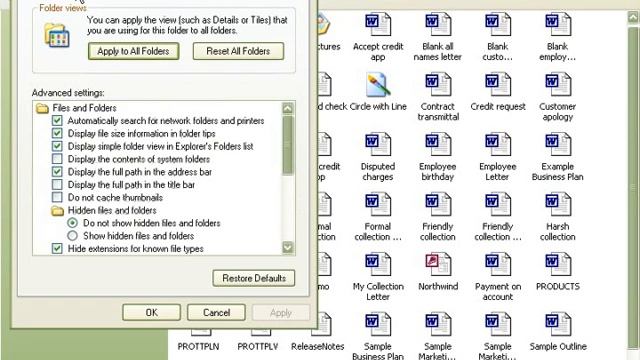This screenshot has width=640, height=360.
Task: Click the Restore Defaults button
Action: pos(254,278)
